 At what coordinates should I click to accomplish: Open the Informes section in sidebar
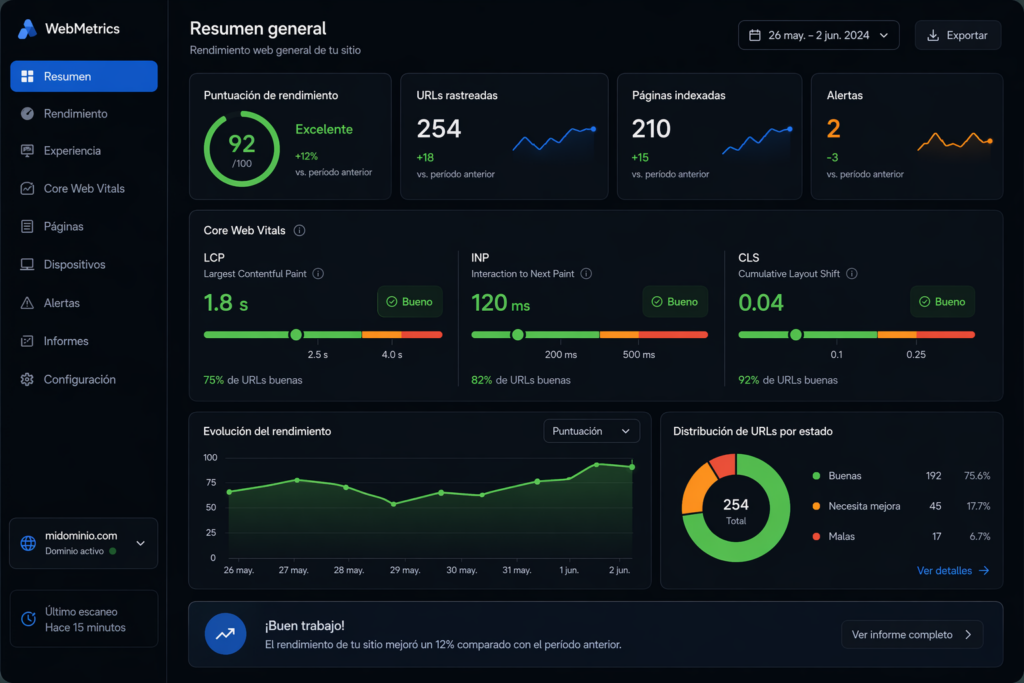point(66,341)
